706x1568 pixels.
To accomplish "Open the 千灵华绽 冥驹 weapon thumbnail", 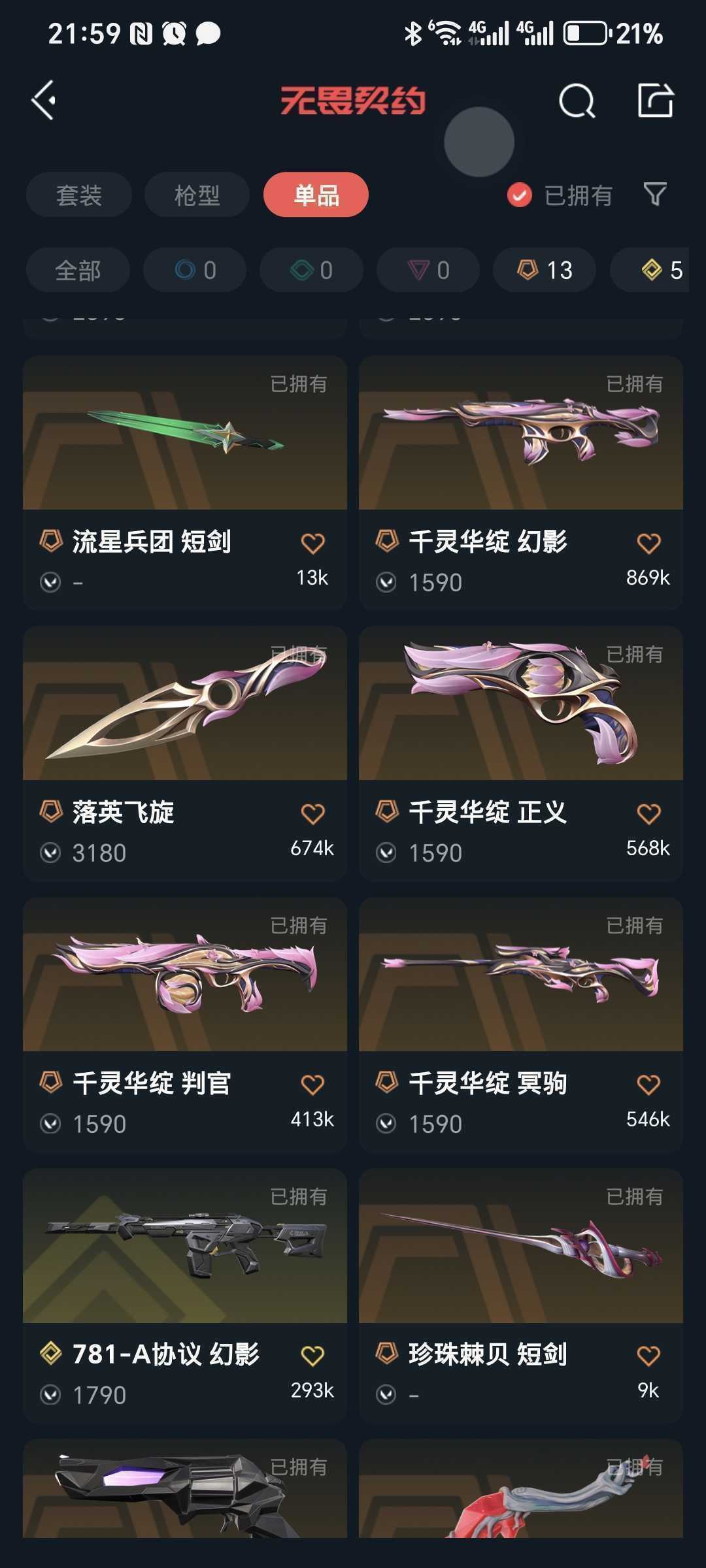I will click(521, 975).
